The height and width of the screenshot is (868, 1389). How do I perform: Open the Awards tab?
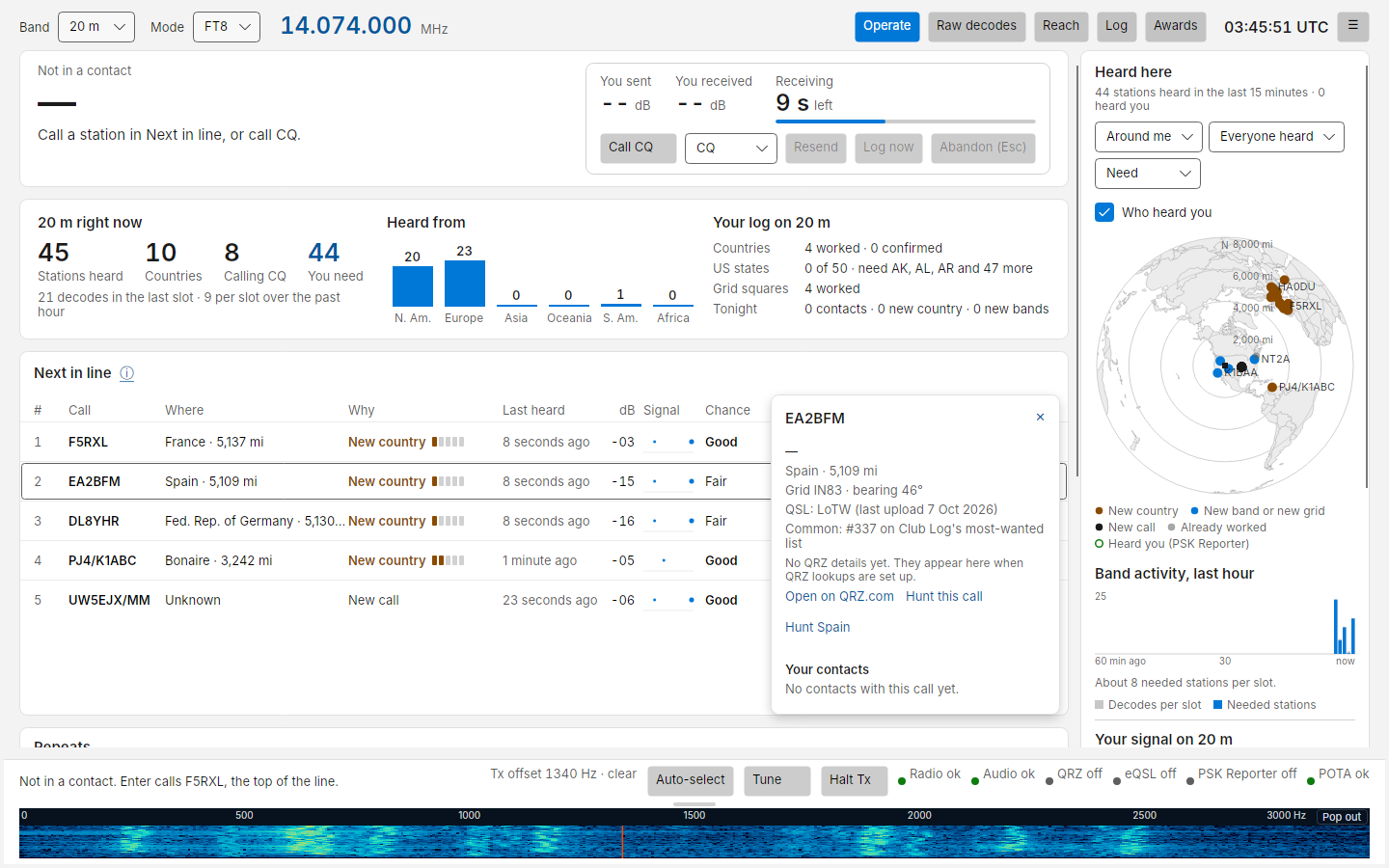(x=1176, y=26)
